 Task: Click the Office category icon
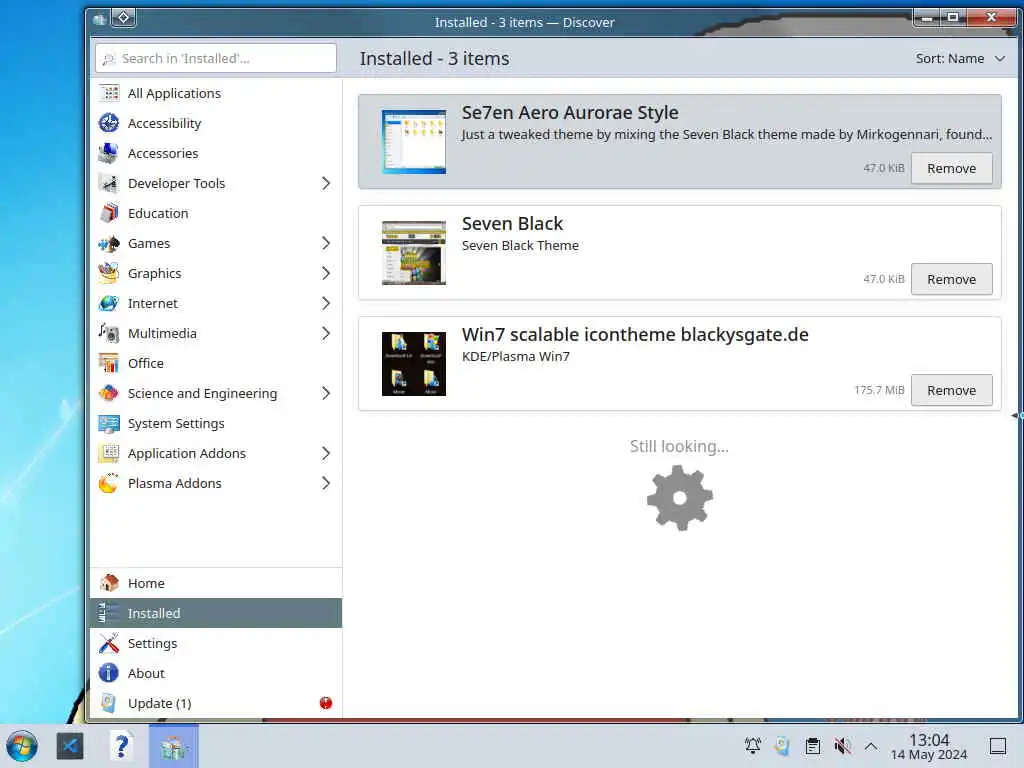[x=109, y=364]
